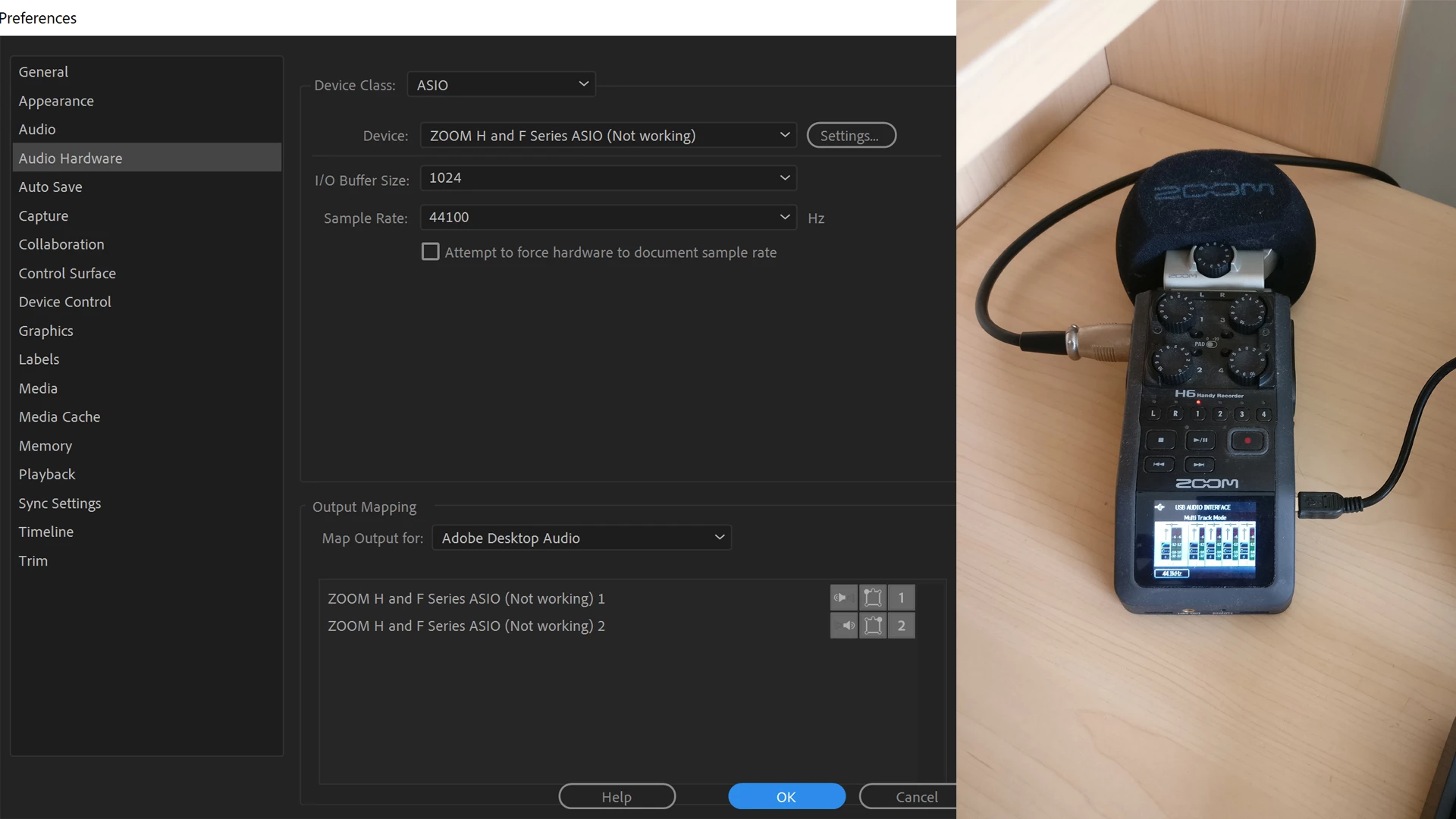Viewport: 1456px width, 819px height.
Task: Select the Audio preferences category
Action: tap(37, 129)
